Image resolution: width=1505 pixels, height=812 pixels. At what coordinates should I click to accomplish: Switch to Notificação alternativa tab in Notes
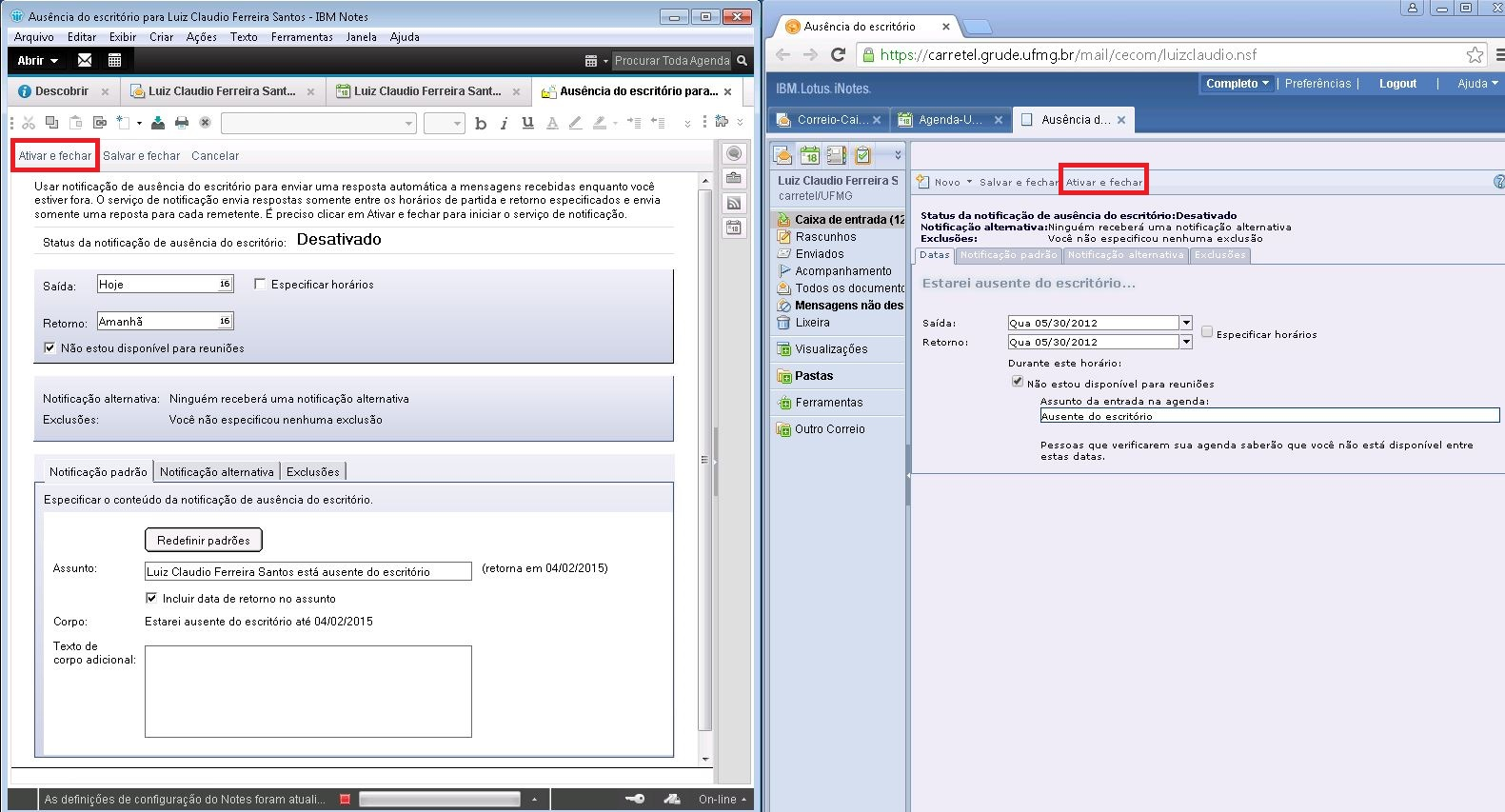217,471
